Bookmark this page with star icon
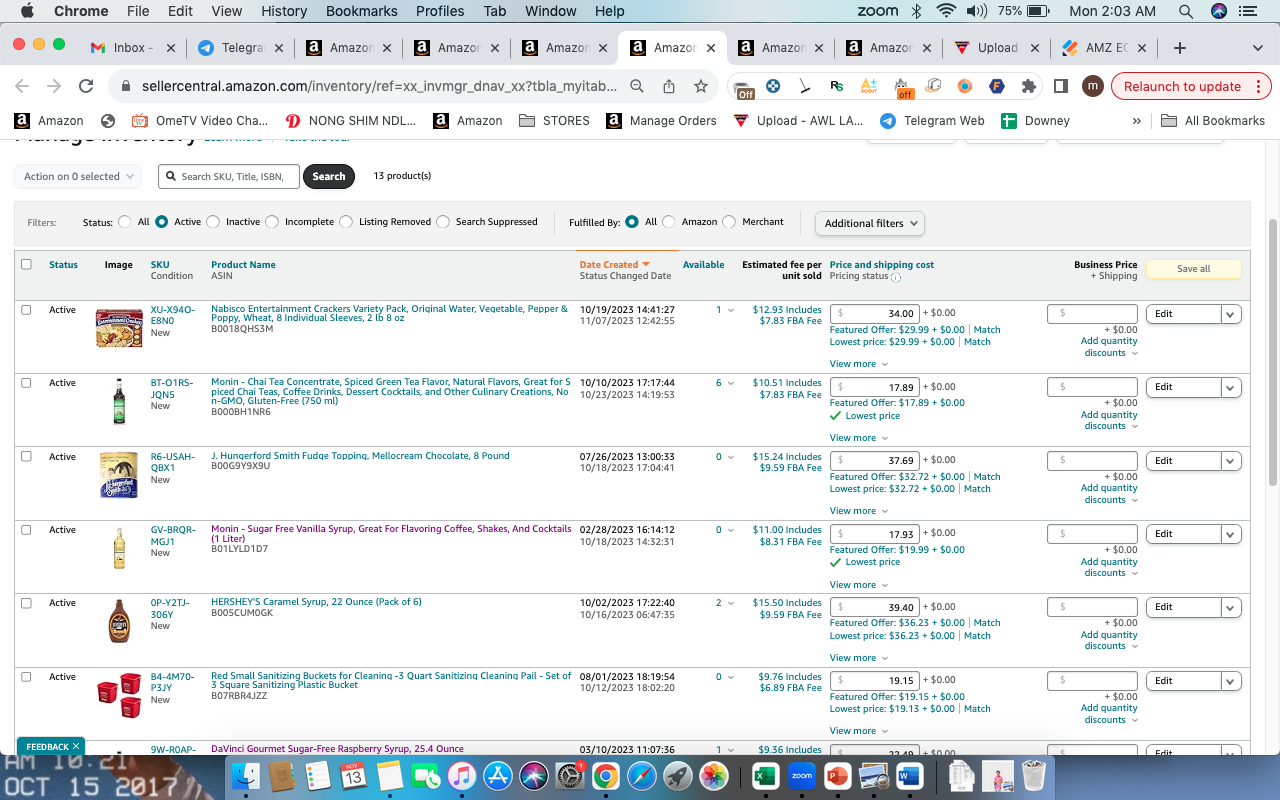 tap(701, 86)
